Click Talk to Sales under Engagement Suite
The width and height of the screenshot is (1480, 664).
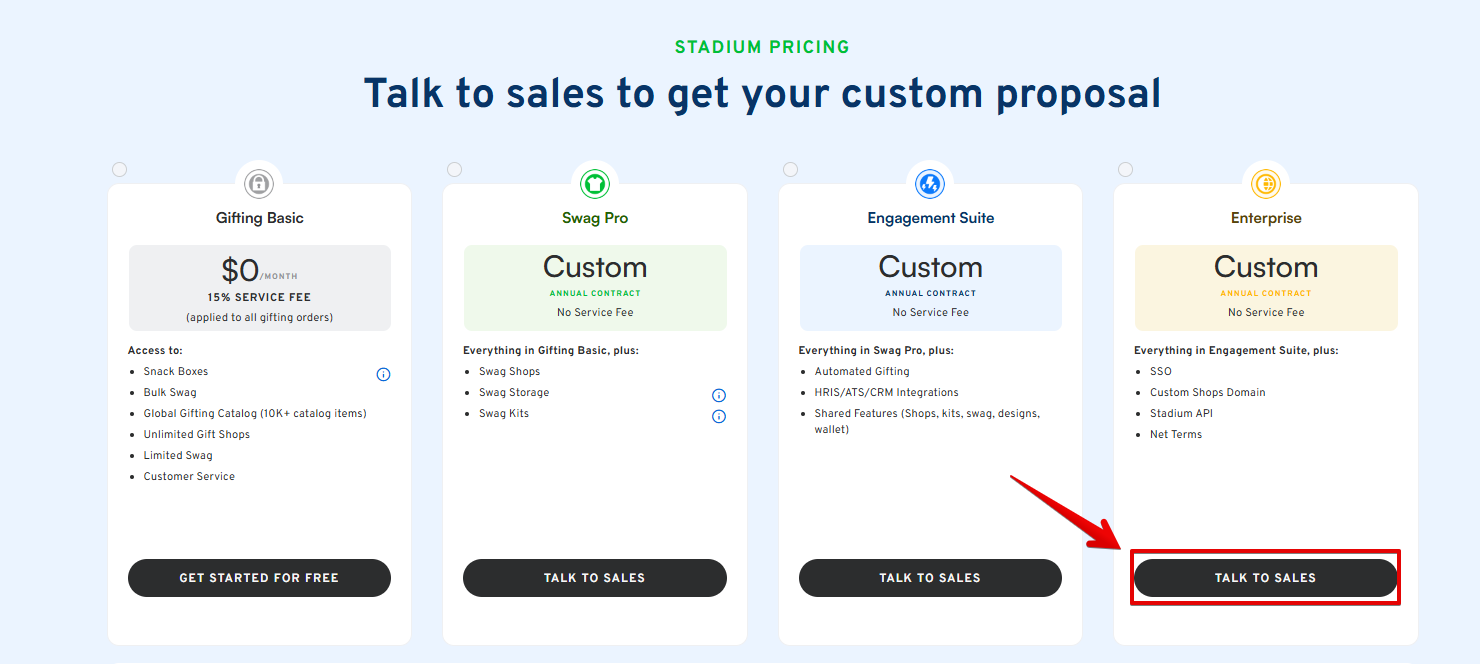pyautogui.click(x=930, y=578)
